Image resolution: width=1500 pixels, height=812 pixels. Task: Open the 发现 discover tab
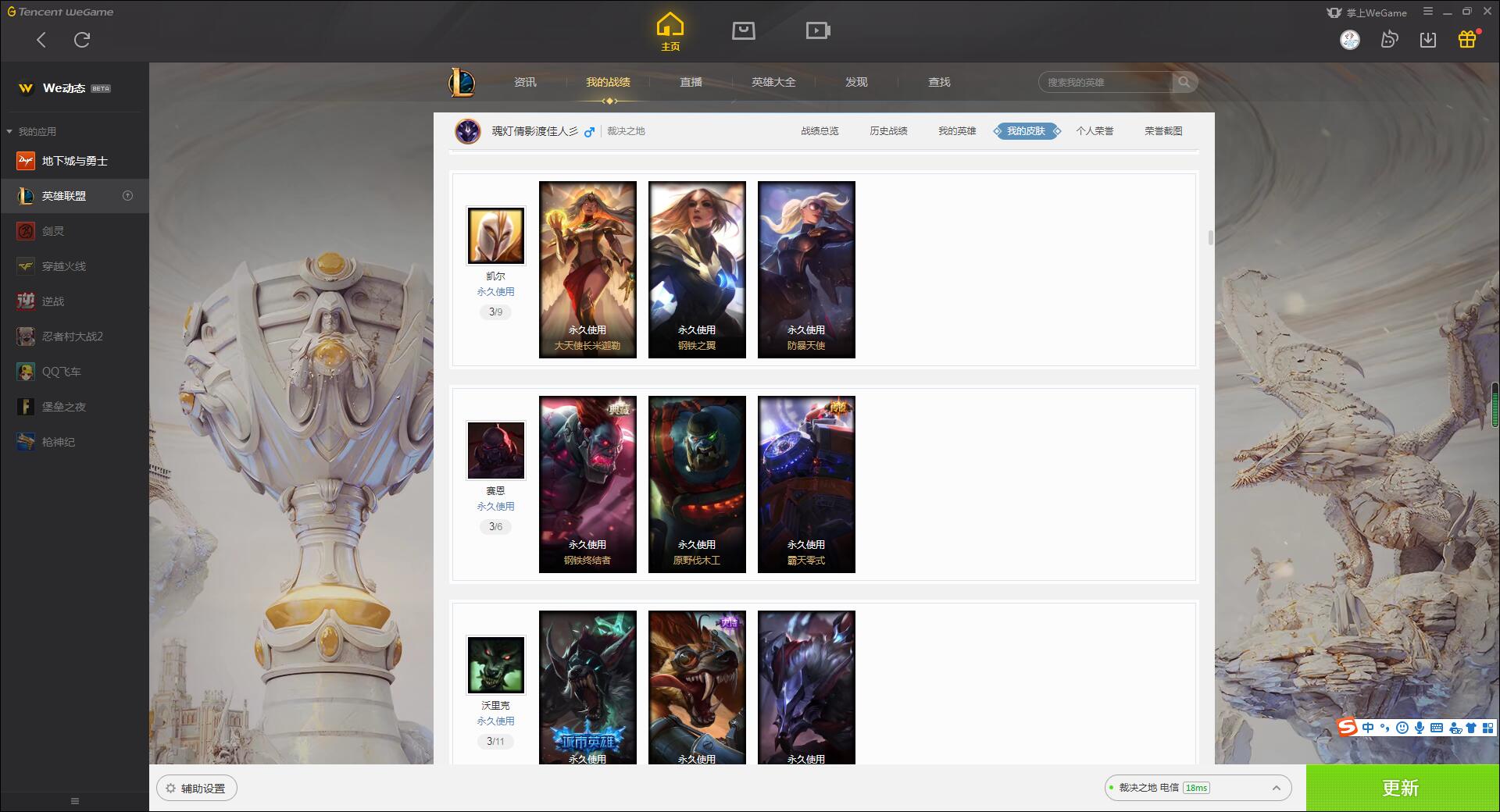(856, 82)
